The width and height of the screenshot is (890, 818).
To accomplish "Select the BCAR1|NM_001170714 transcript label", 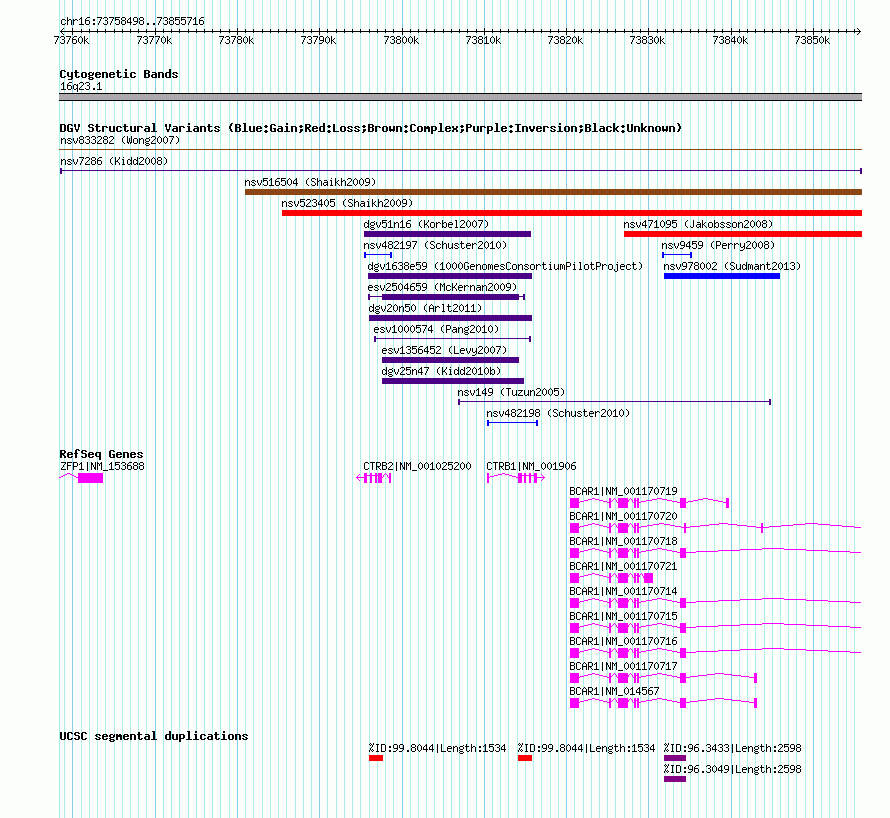I will point(623,591).
